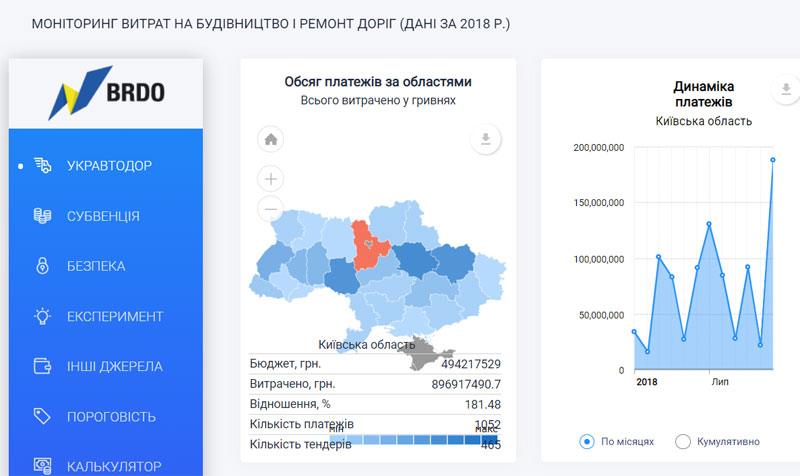Download the payment dynamics chart
Viewport: 800px width, 476px height.
(x=786, y=91)
